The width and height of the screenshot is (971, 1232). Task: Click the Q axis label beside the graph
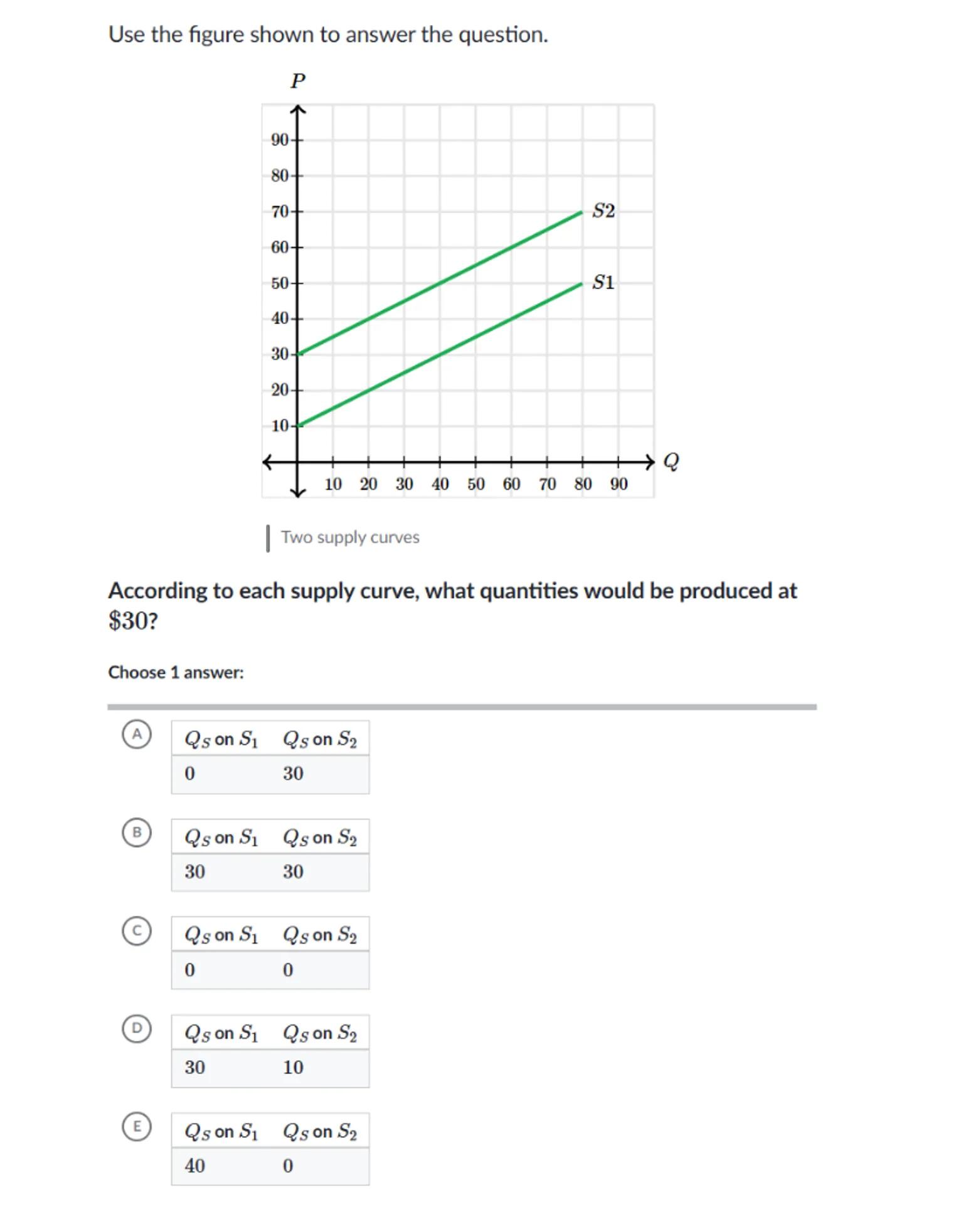point(671,461)
